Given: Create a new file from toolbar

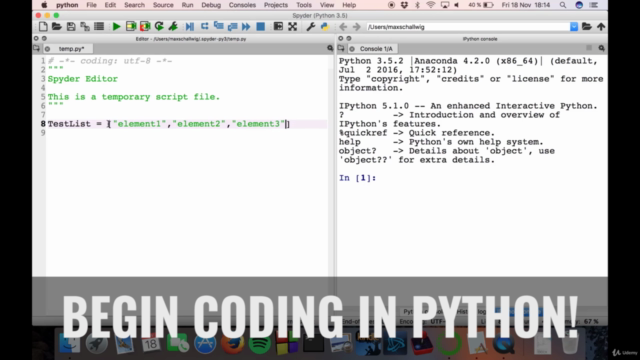Looking at the screenshot, I should click(x=43, y=27).
